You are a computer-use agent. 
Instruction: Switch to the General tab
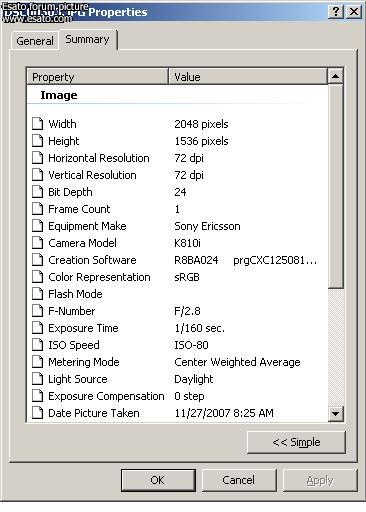tap(35, 41)
